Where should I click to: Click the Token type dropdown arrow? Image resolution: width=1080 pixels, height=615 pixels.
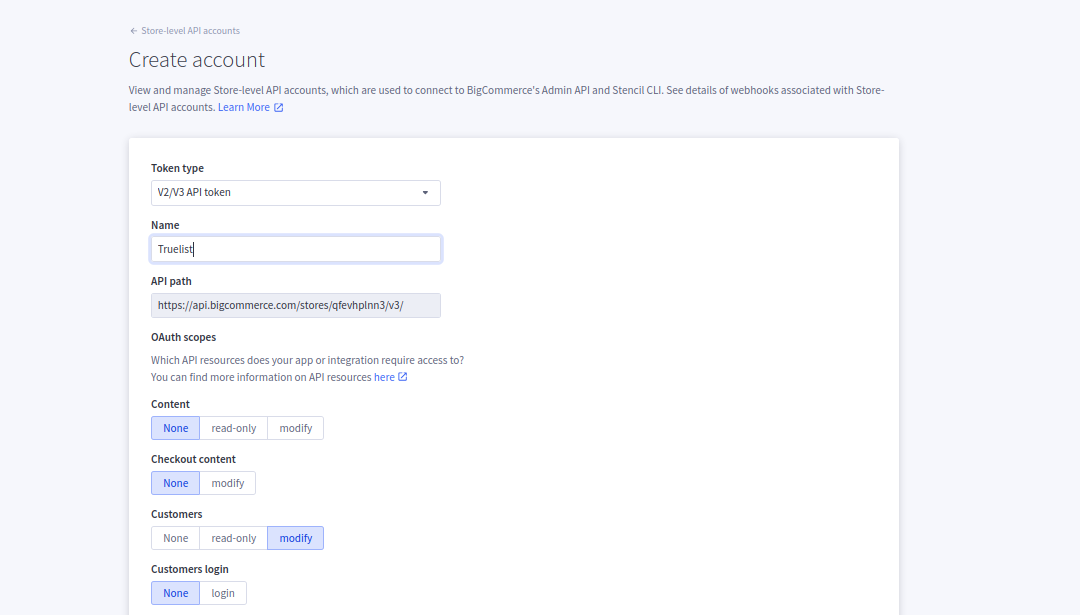(425, 193)
